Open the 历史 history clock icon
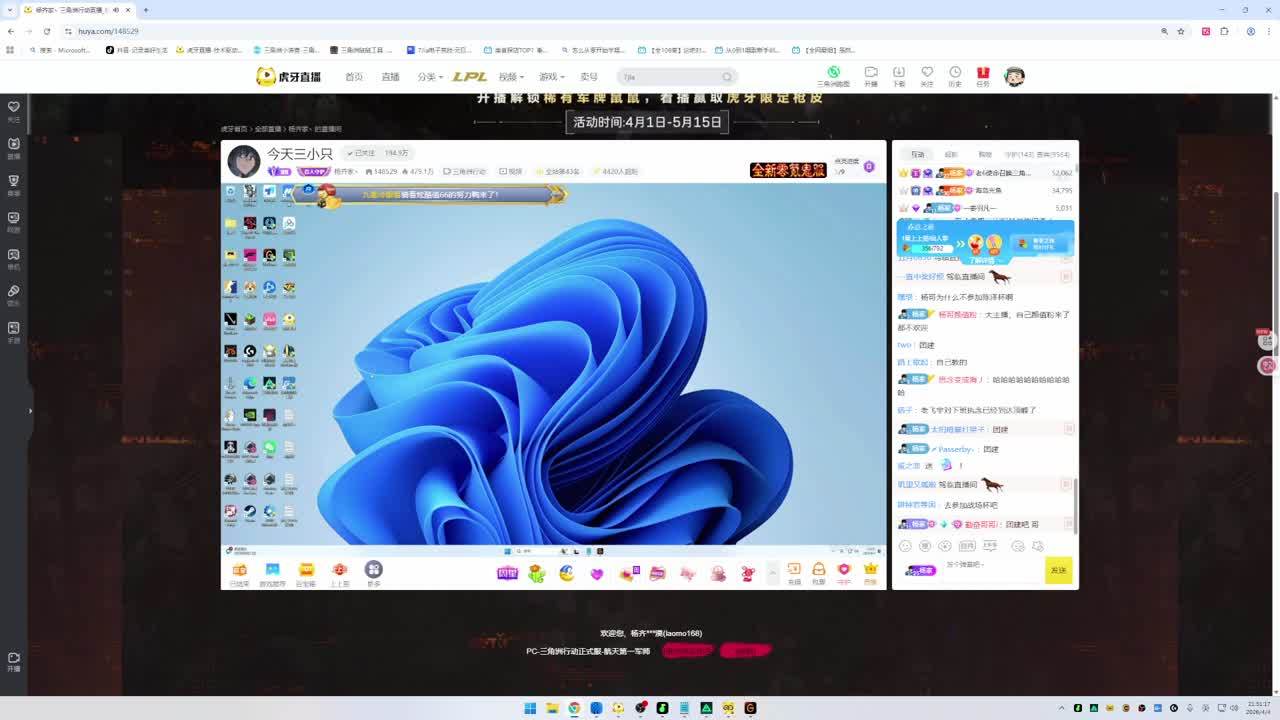This screenshot has width=1280, height=720. pyautogui.click(x=955, y=74)
